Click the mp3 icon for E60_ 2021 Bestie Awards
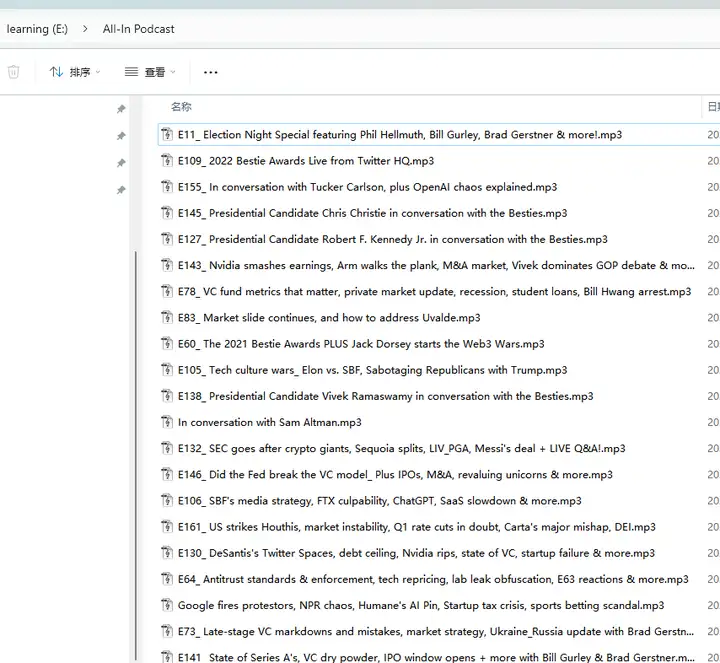Image resolution: width=720 pixels, height=663 pixels. (x=167, y=344)
